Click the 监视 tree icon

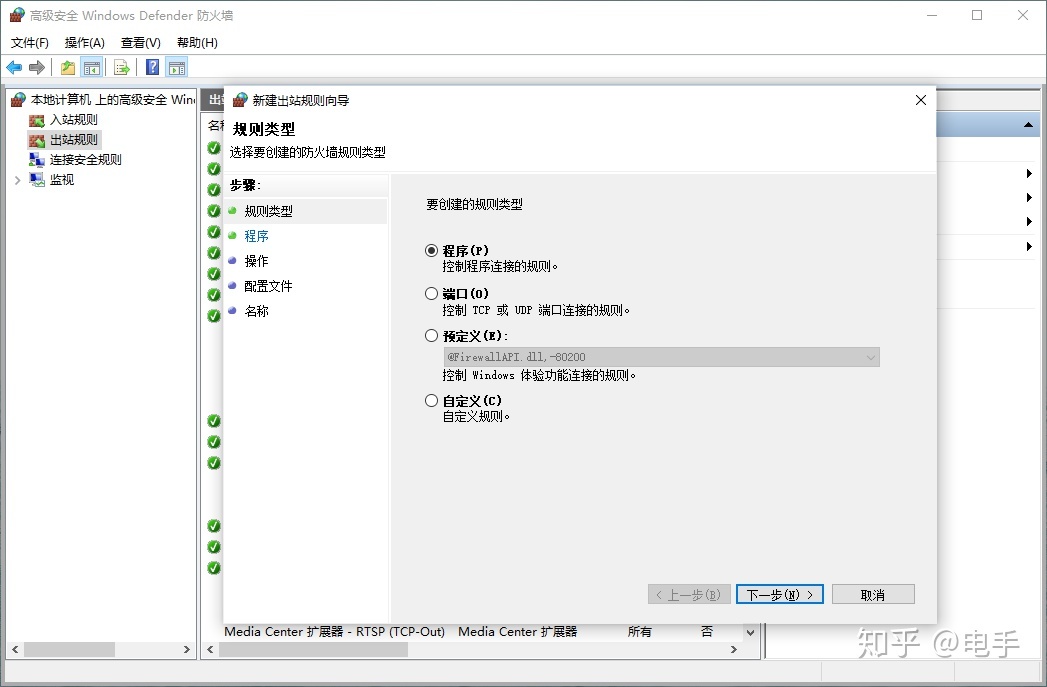[x=37, y=180]
